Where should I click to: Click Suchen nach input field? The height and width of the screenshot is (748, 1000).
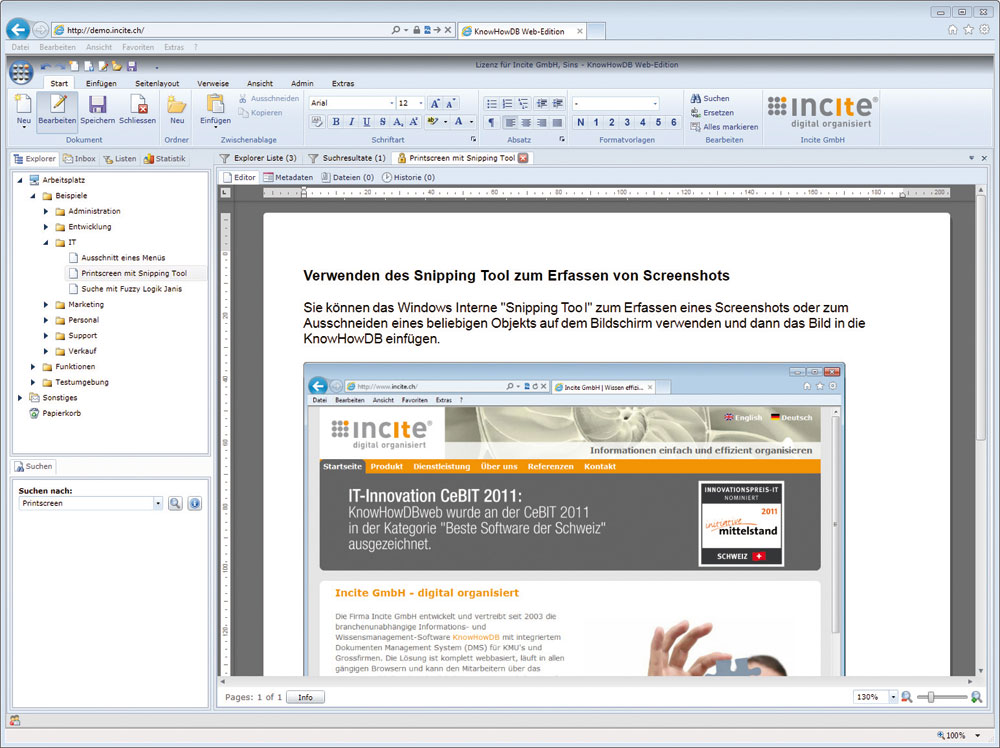86,503
